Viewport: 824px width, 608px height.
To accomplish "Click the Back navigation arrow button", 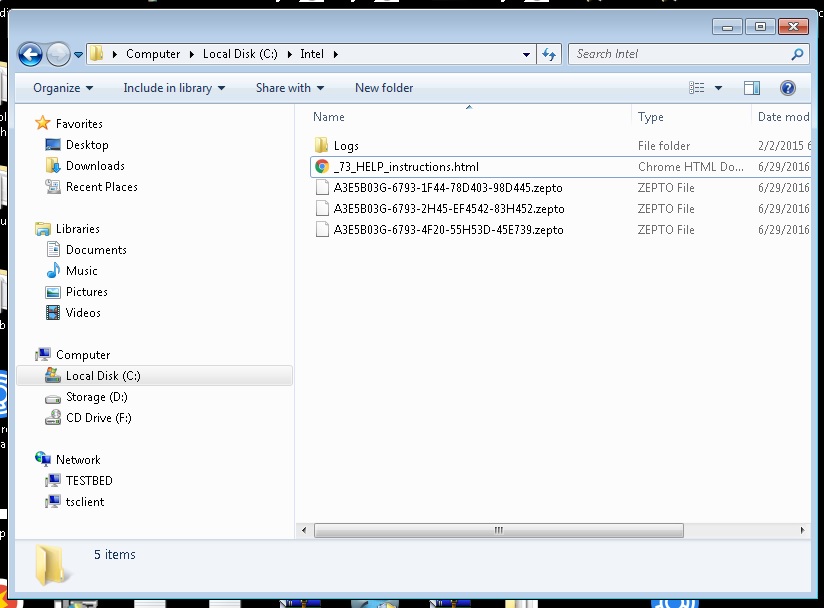I will pyautogui.click(x=30, y=54).
